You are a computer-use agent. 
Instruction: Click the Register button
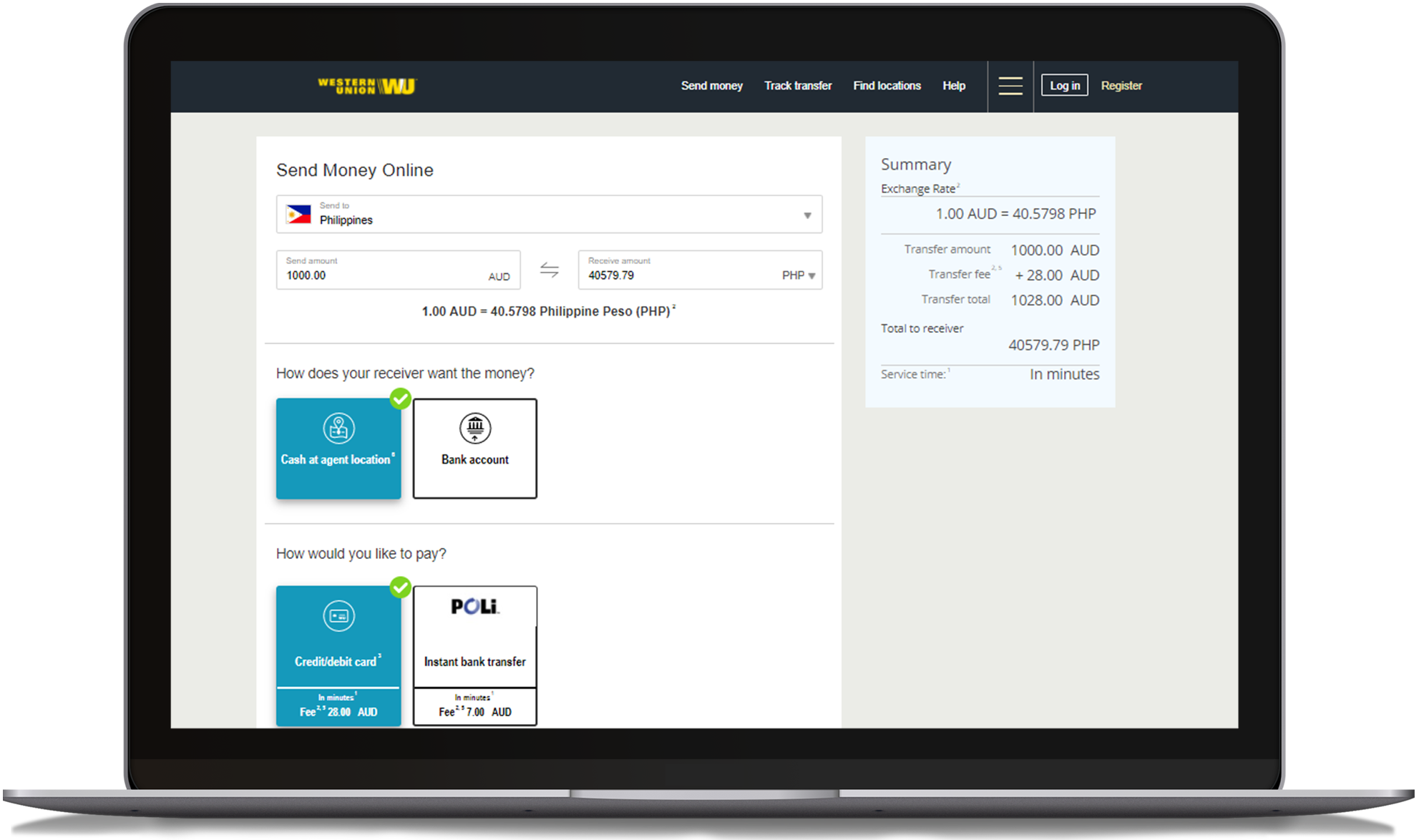point(1122,85)
